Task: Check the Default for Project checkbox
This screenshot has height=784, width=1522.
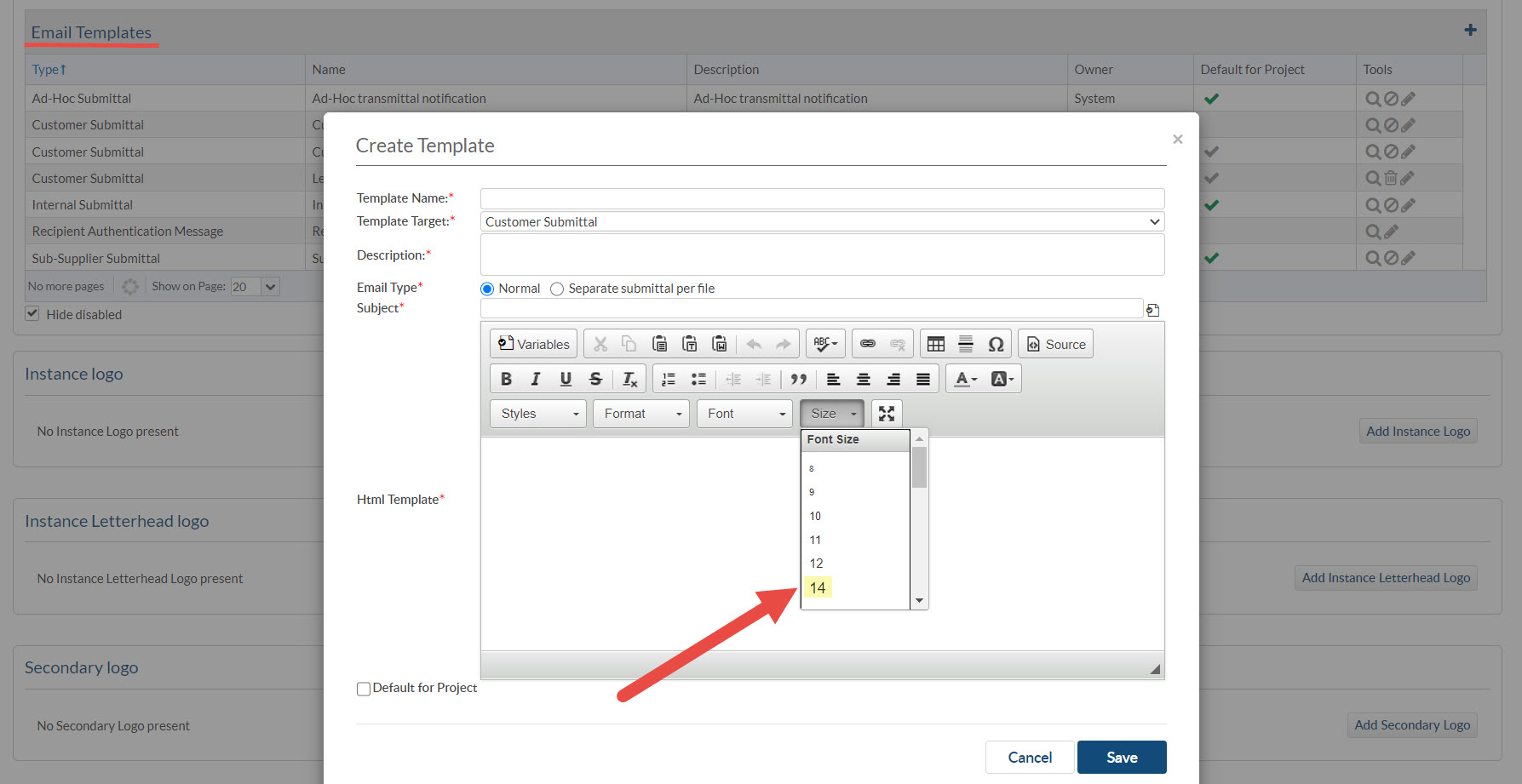Action: [x=364, y=689]
